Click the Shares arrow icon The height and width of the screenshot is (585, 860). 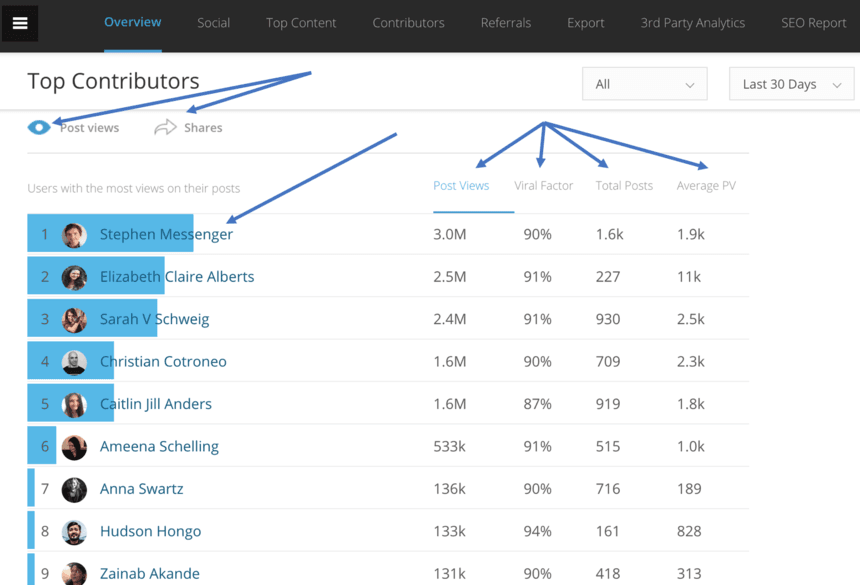coord(165,127)
